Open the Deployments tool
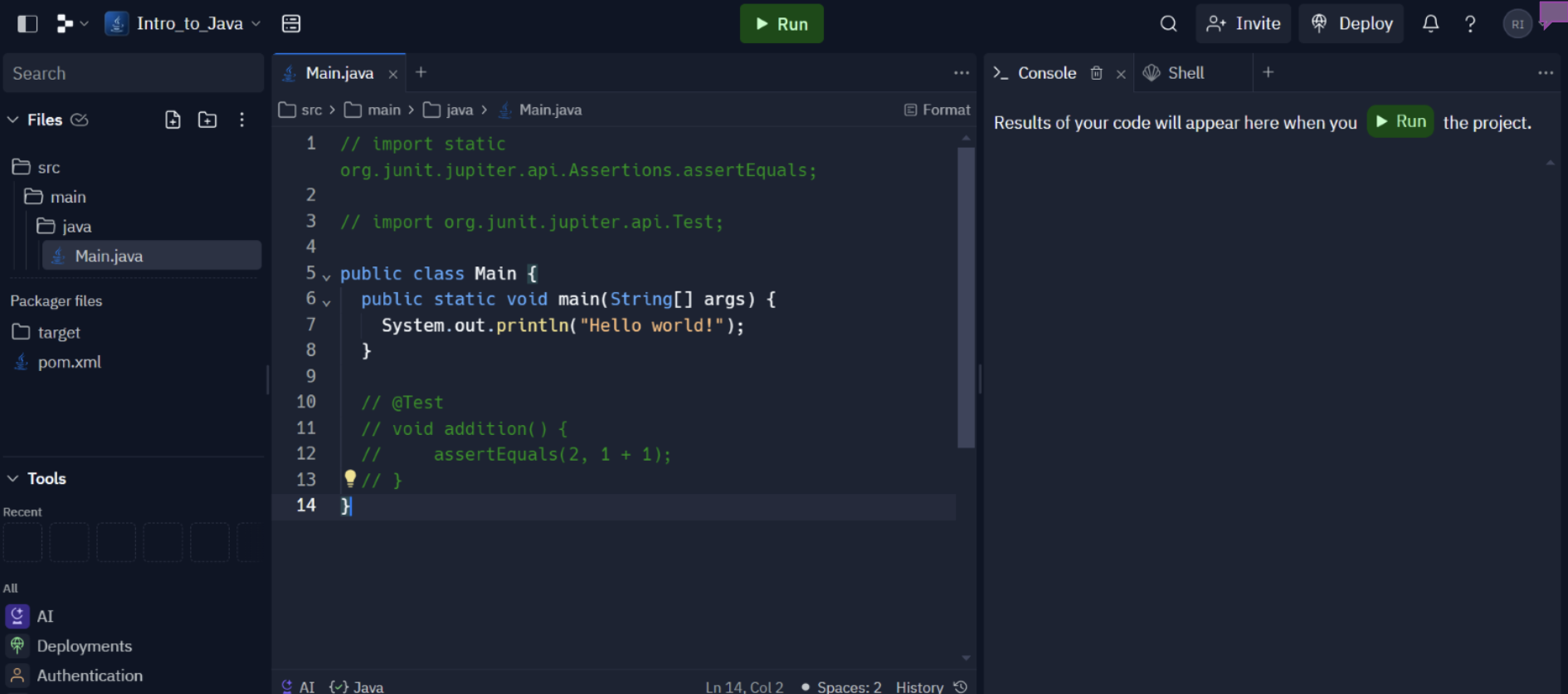 tap(70, 646)
